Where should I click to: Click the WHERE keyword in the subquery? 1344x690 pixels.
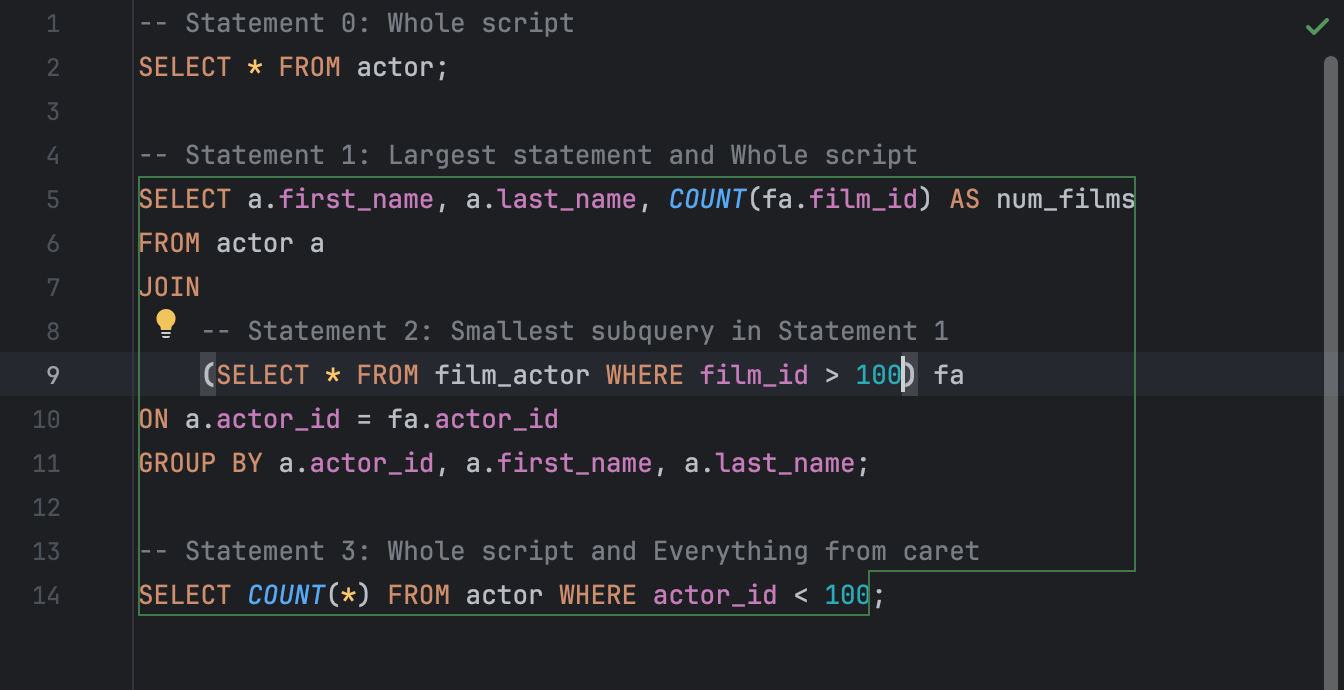tap(644, 375)
